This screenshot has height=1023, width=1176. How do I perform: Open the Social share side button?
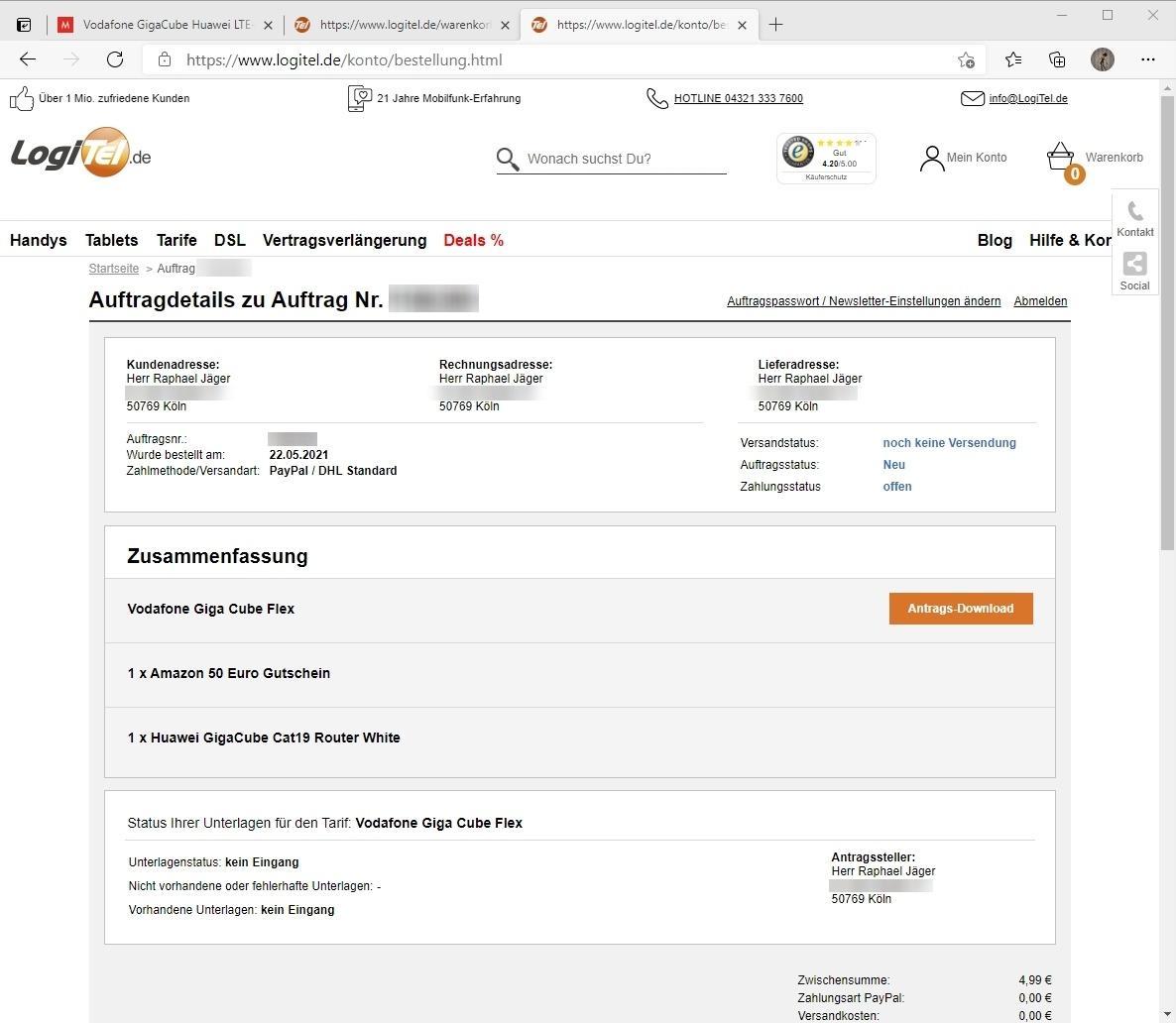pyautogui.click(x=1134, y=270)
